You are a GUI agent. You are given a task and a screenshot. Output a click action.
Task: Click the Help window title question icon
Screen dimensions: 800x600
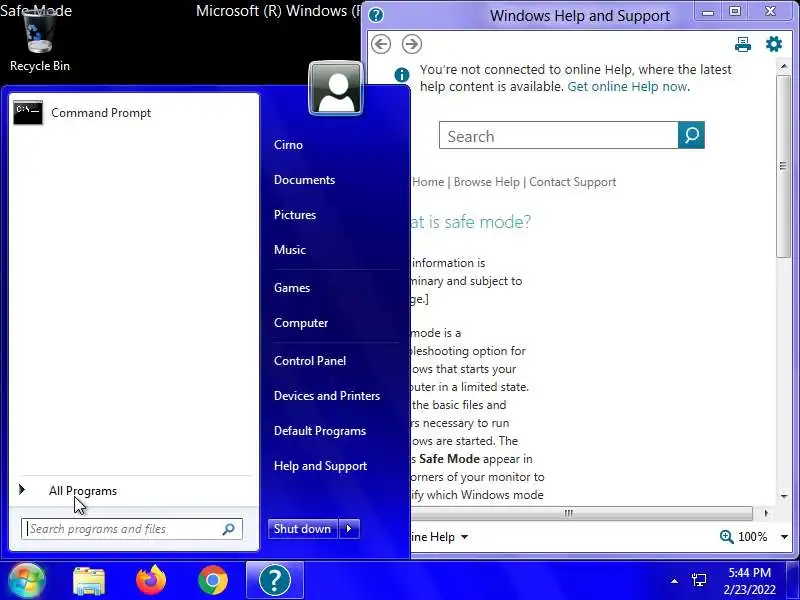[x=376, y=15]
